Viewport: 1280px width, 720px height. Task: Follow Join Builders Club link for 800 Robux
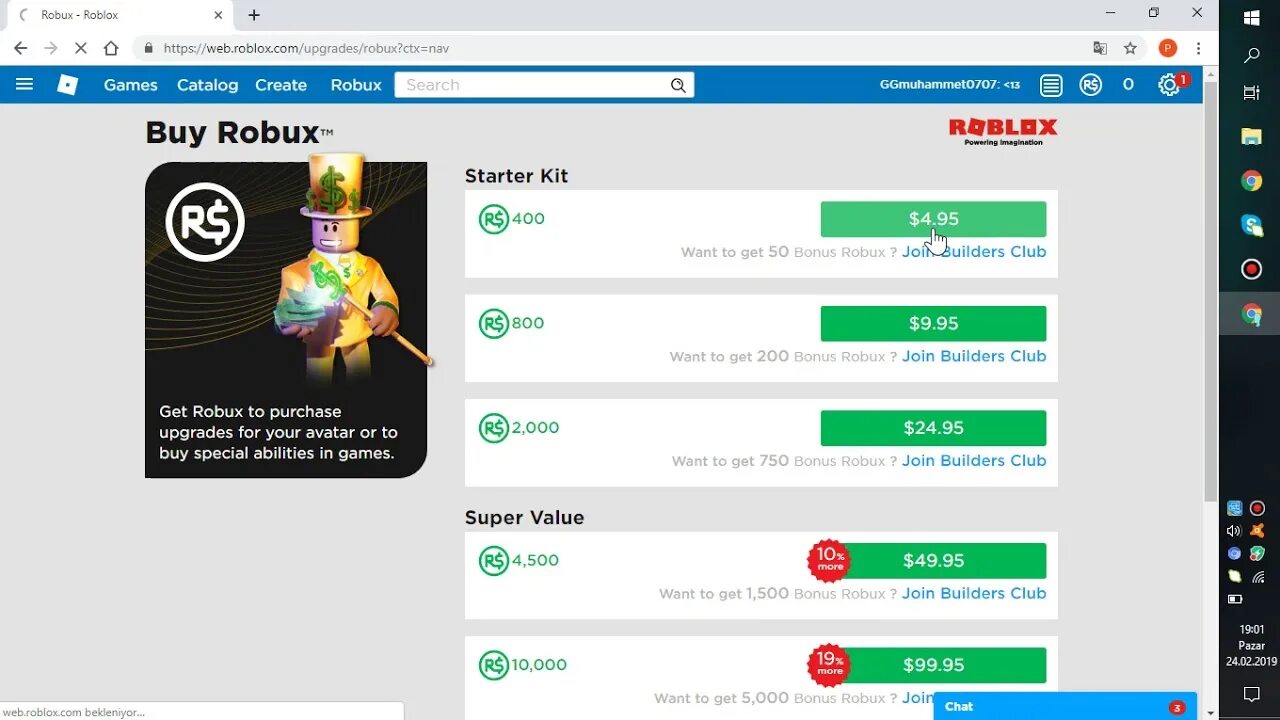(974, 356)
